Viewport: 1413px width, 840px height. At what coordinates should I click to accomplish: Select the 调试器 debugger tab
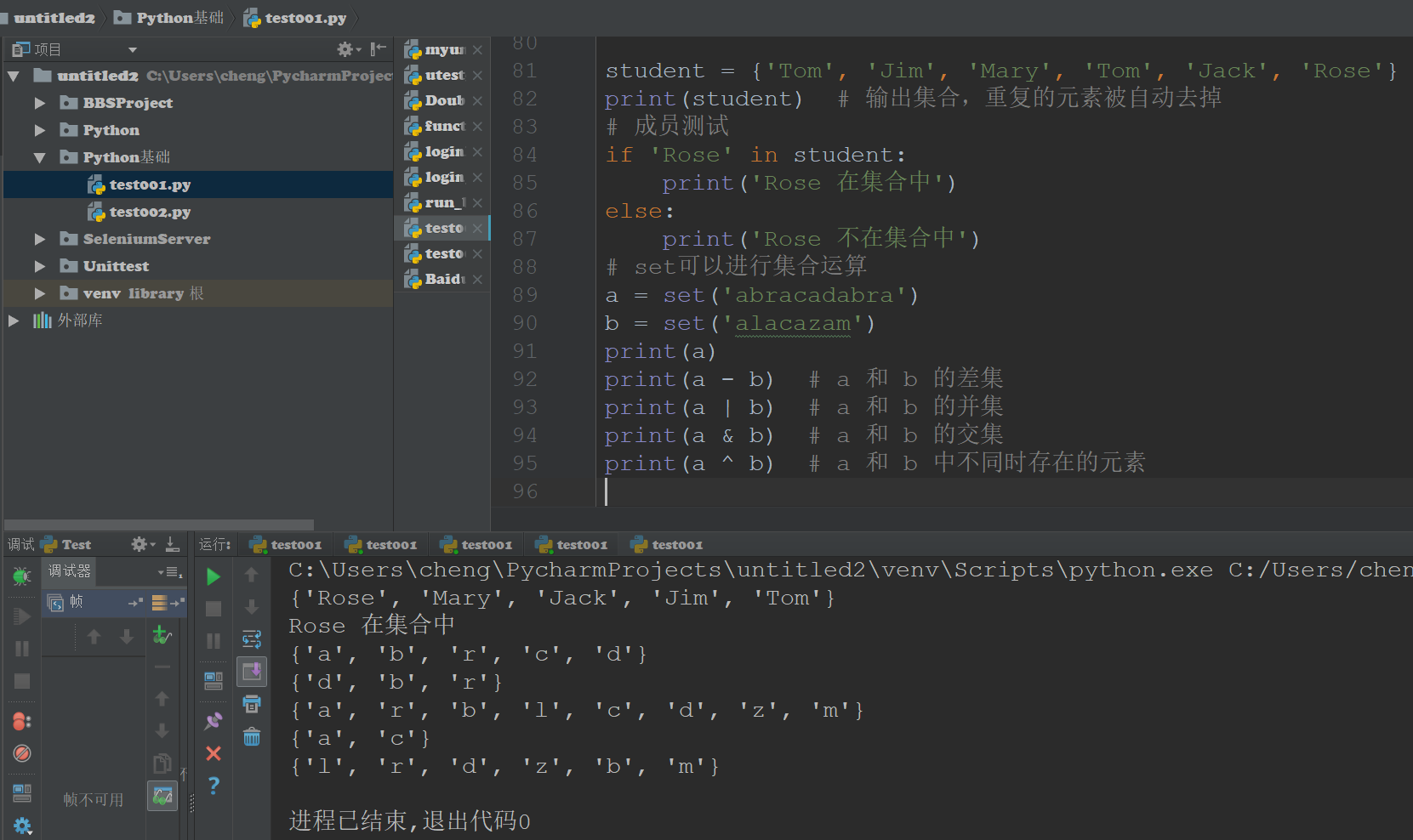click(69, 571)
